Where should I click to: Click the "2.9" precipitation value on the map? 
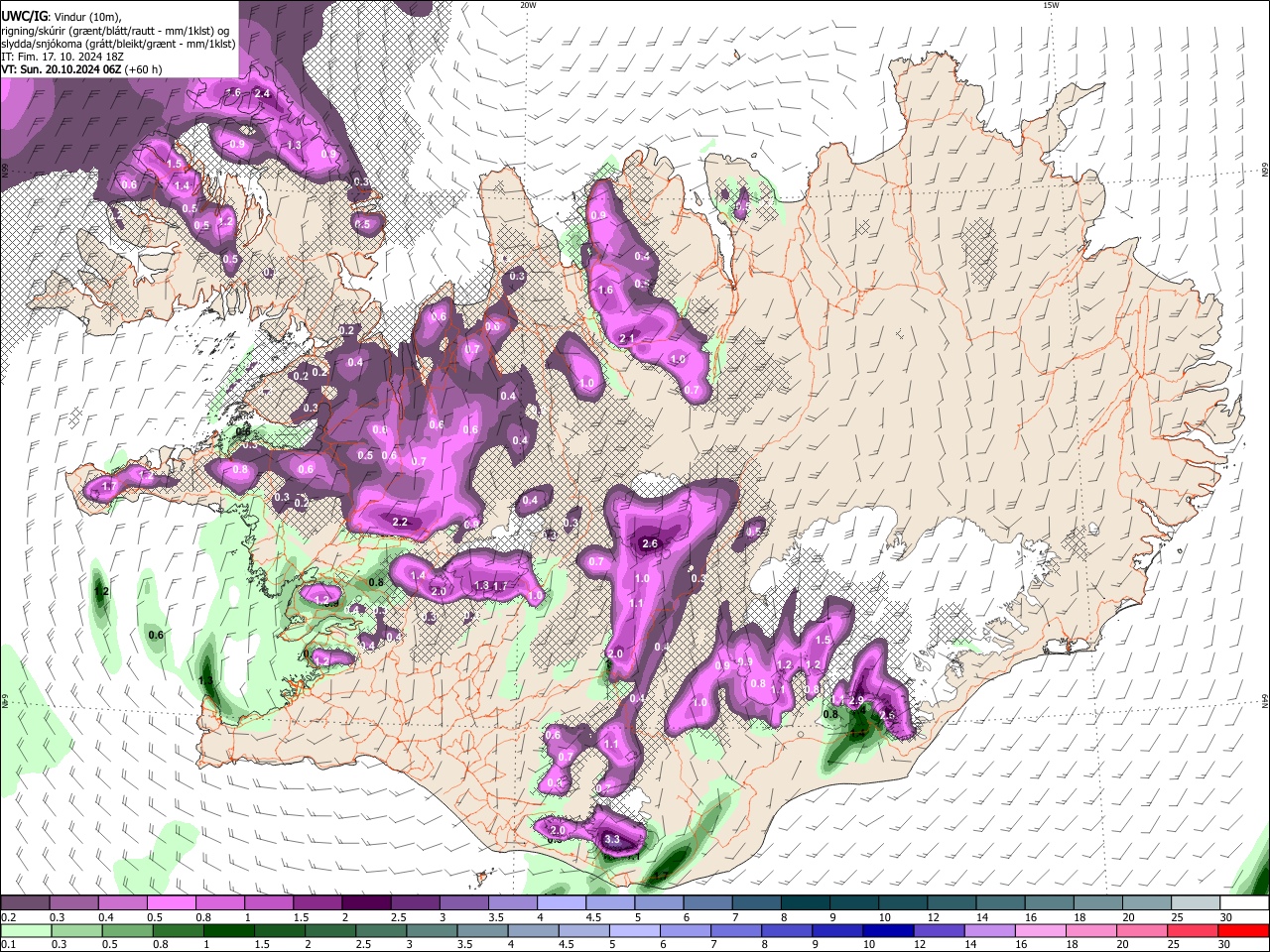857,701
